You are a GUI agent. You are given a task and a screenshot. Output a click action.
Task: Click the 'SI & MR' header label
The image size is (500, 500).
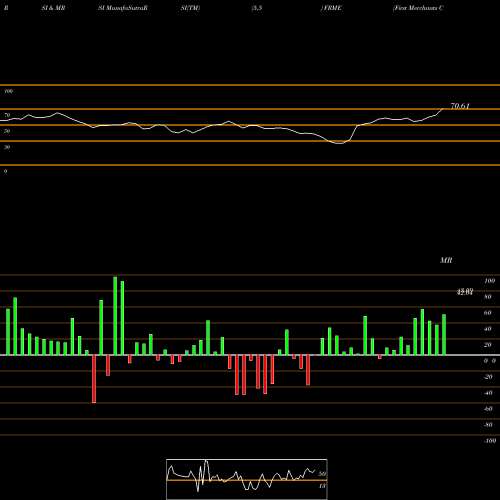coord(53,8)
